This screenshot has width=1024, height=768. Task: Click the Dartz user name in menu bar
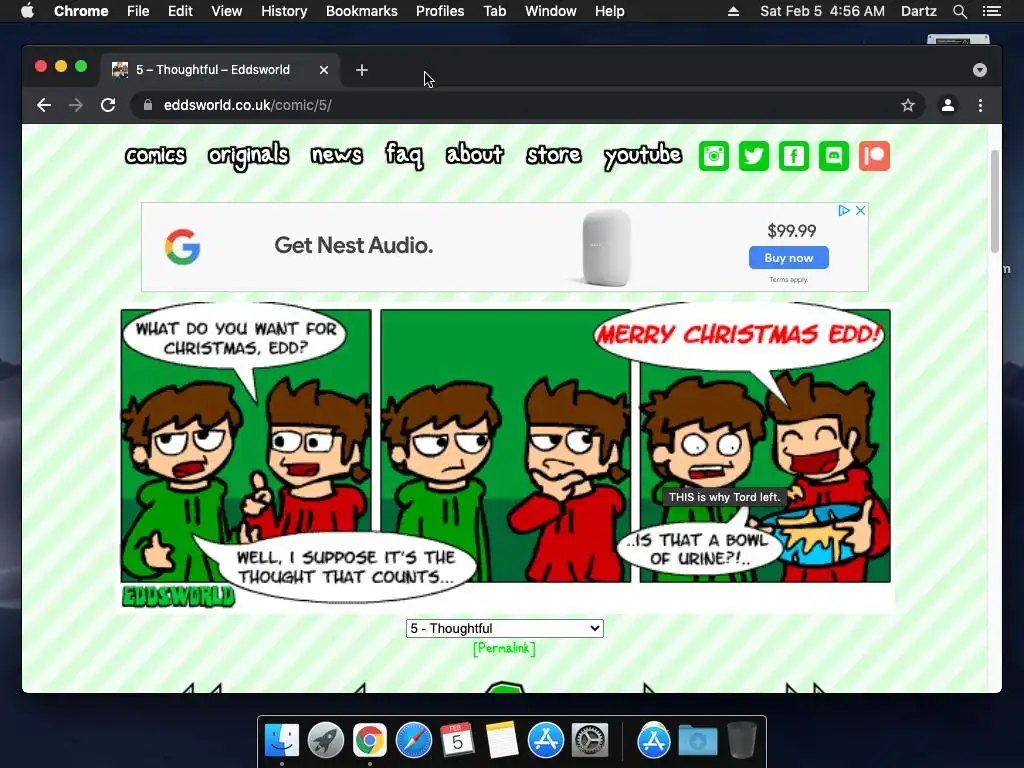click(918, 11)
